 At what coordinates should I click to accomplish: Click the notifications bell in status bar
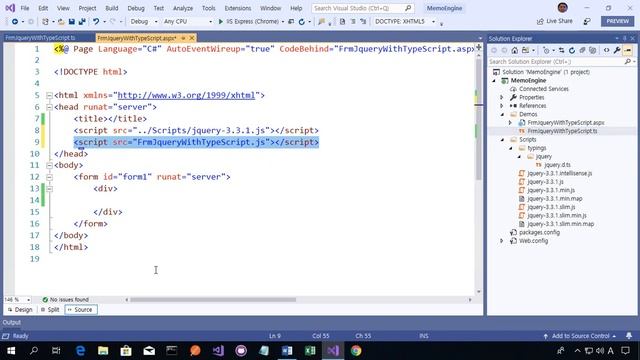[629, 336]
